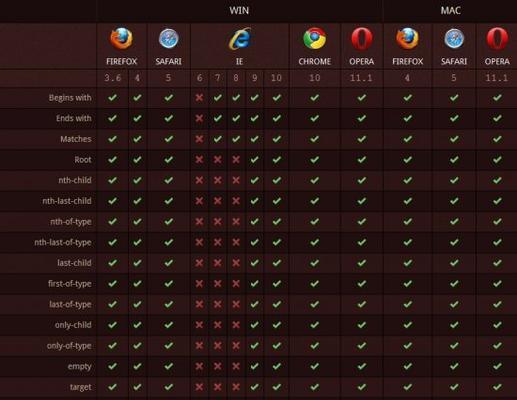Click the FIREFOX label under MAC
The height and width of the screenshot is (400, 517).
tap(408, 62)
